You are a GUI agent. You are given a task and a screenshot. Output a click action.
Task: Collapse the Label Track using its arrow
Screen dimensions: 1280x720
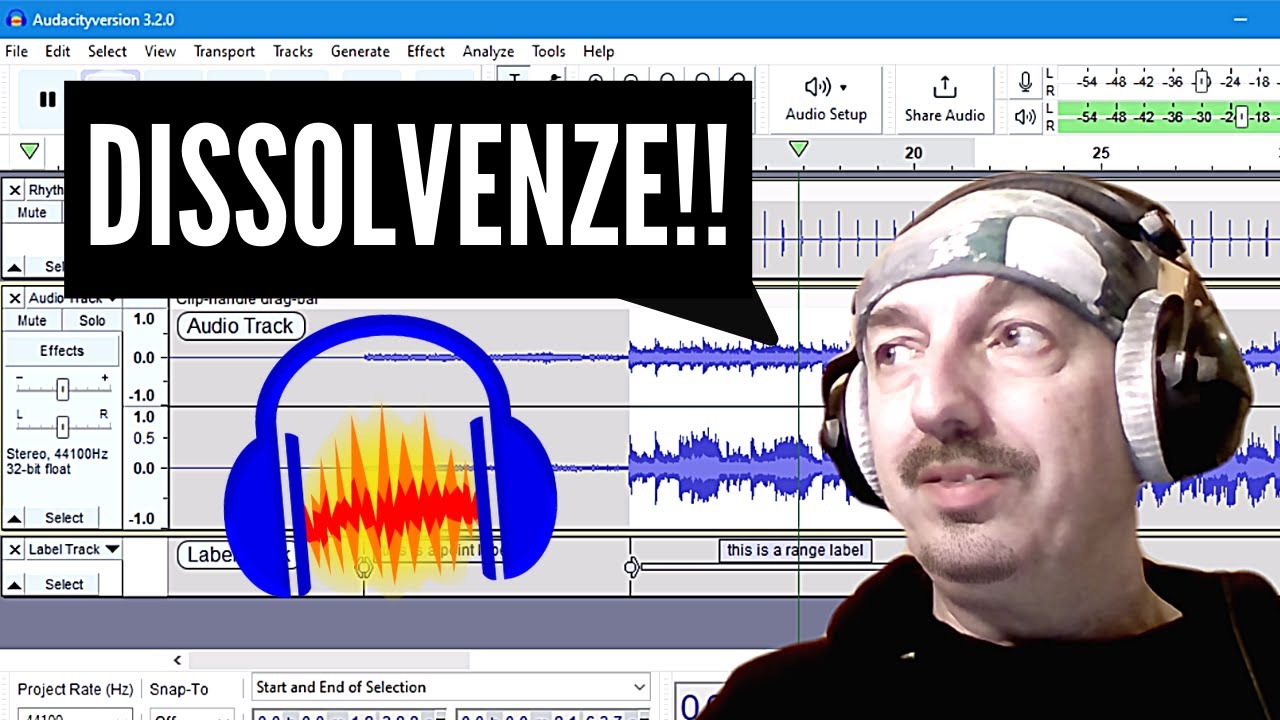15,584
